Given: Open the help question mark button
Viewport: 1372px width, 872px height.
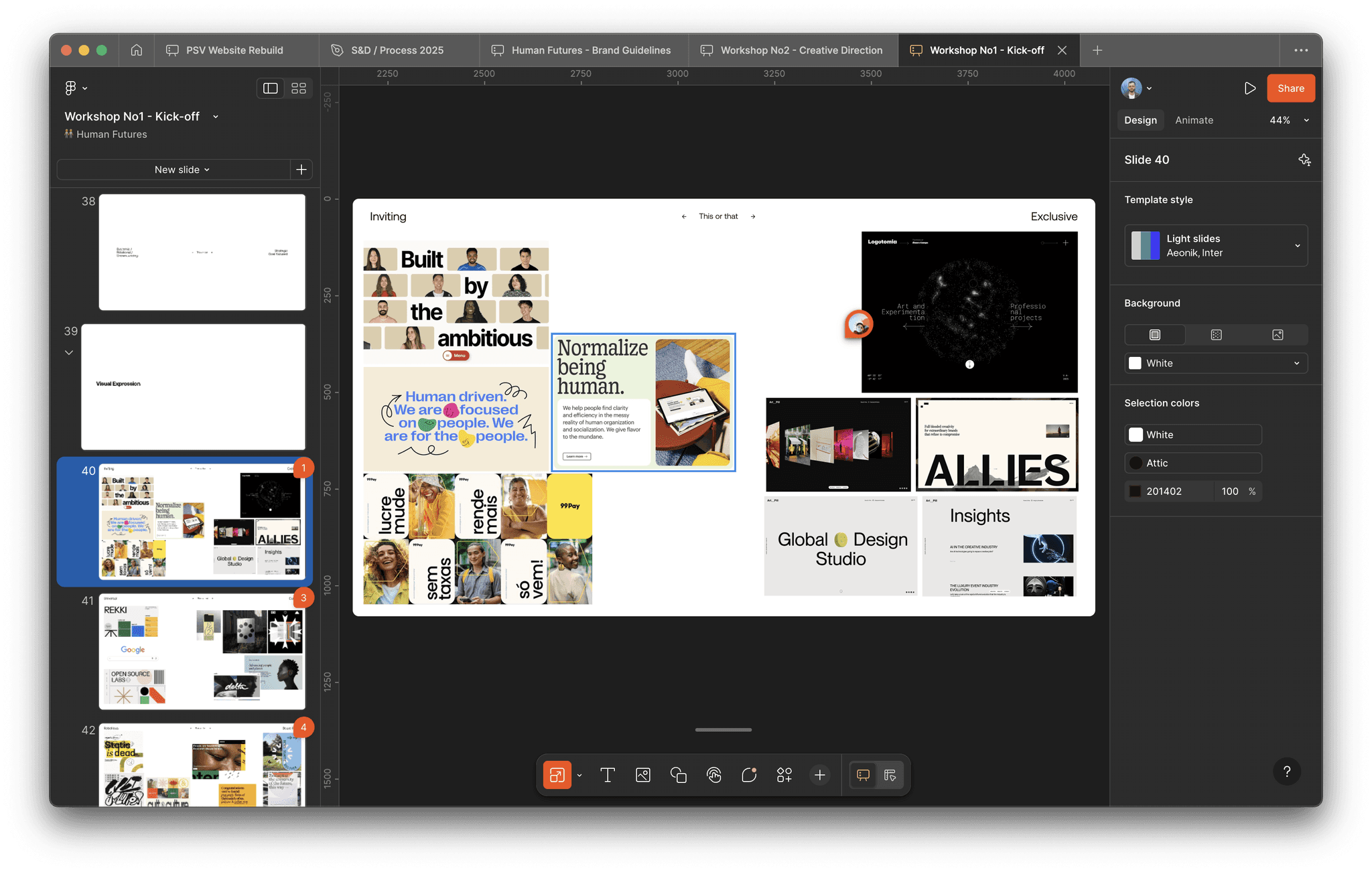Looking at the screenshot, I should [1286, 772].
